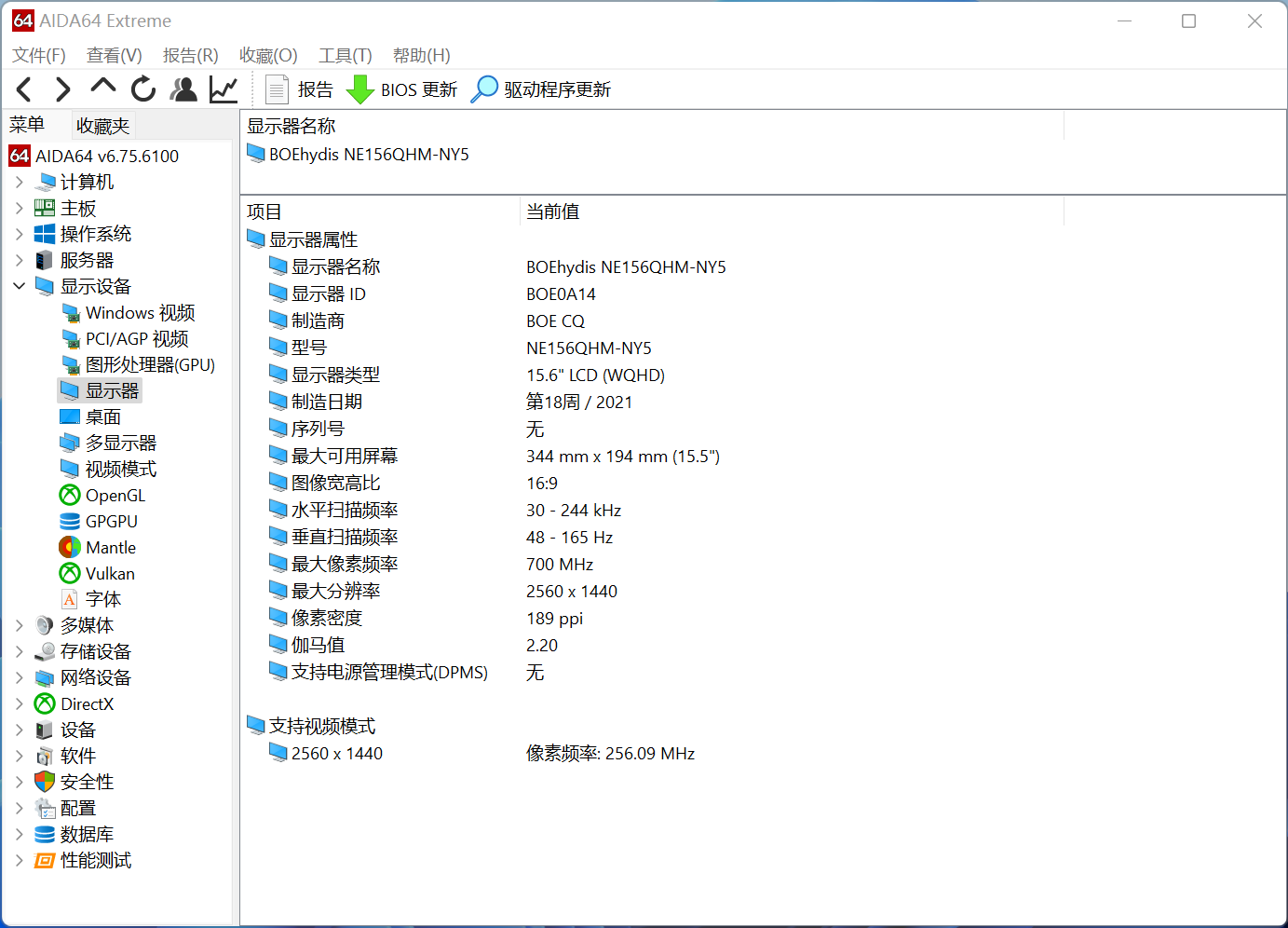Click the Forward navigation arrow

(x=62, y=89)
